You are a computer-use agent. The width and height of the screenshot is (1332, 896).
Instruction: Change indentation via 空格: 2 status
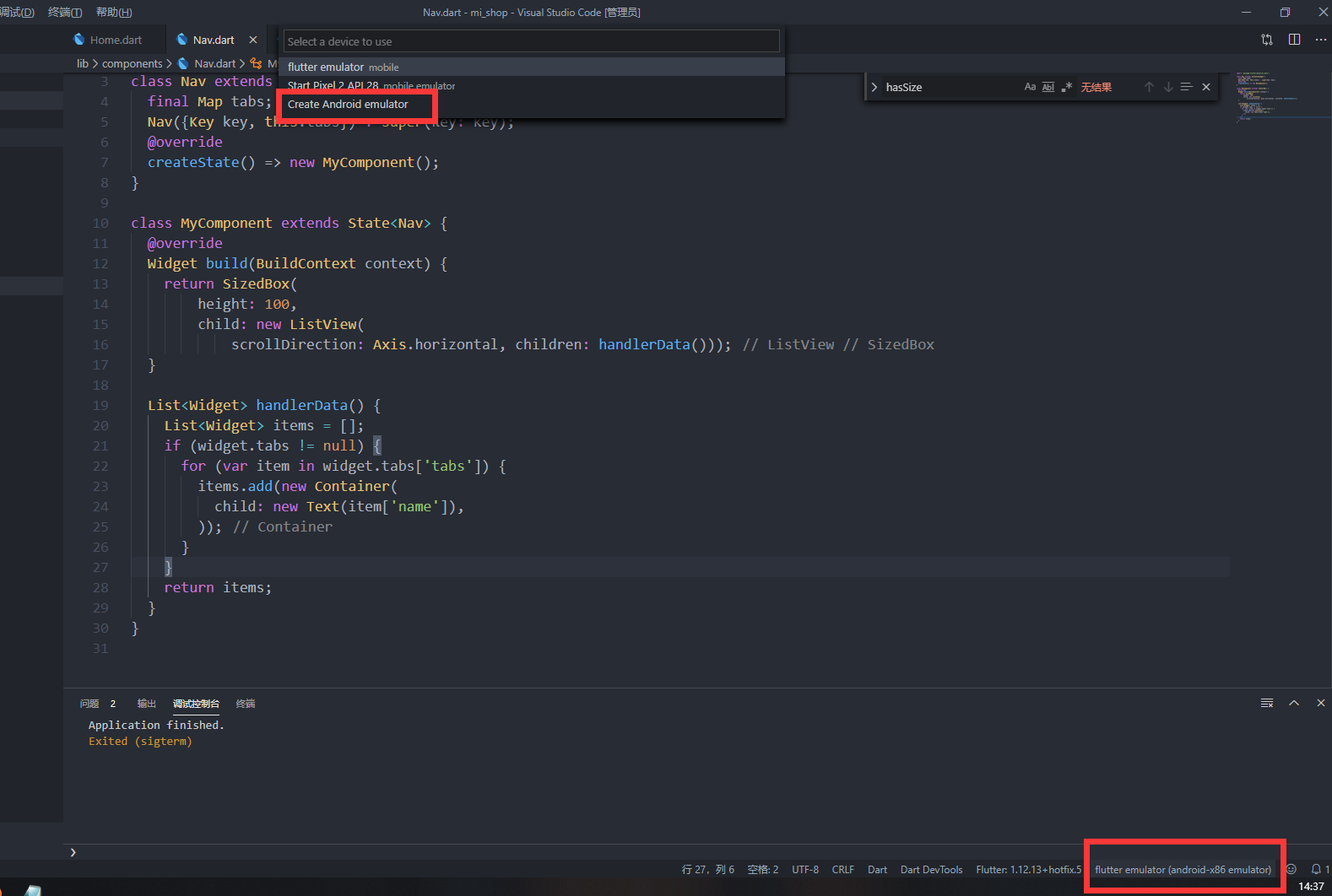(x=763, y=869)
